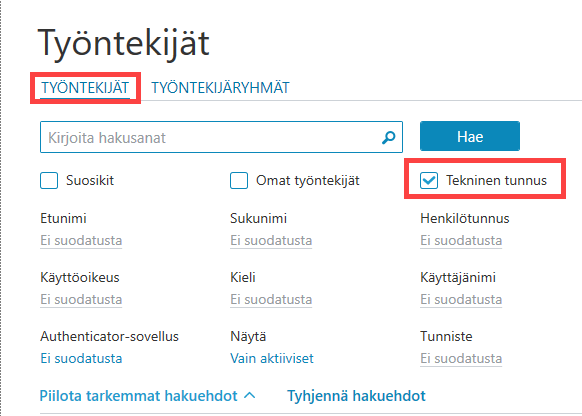
Task: Click the magnifying glass search icon
Action: [x=389, y=137]
